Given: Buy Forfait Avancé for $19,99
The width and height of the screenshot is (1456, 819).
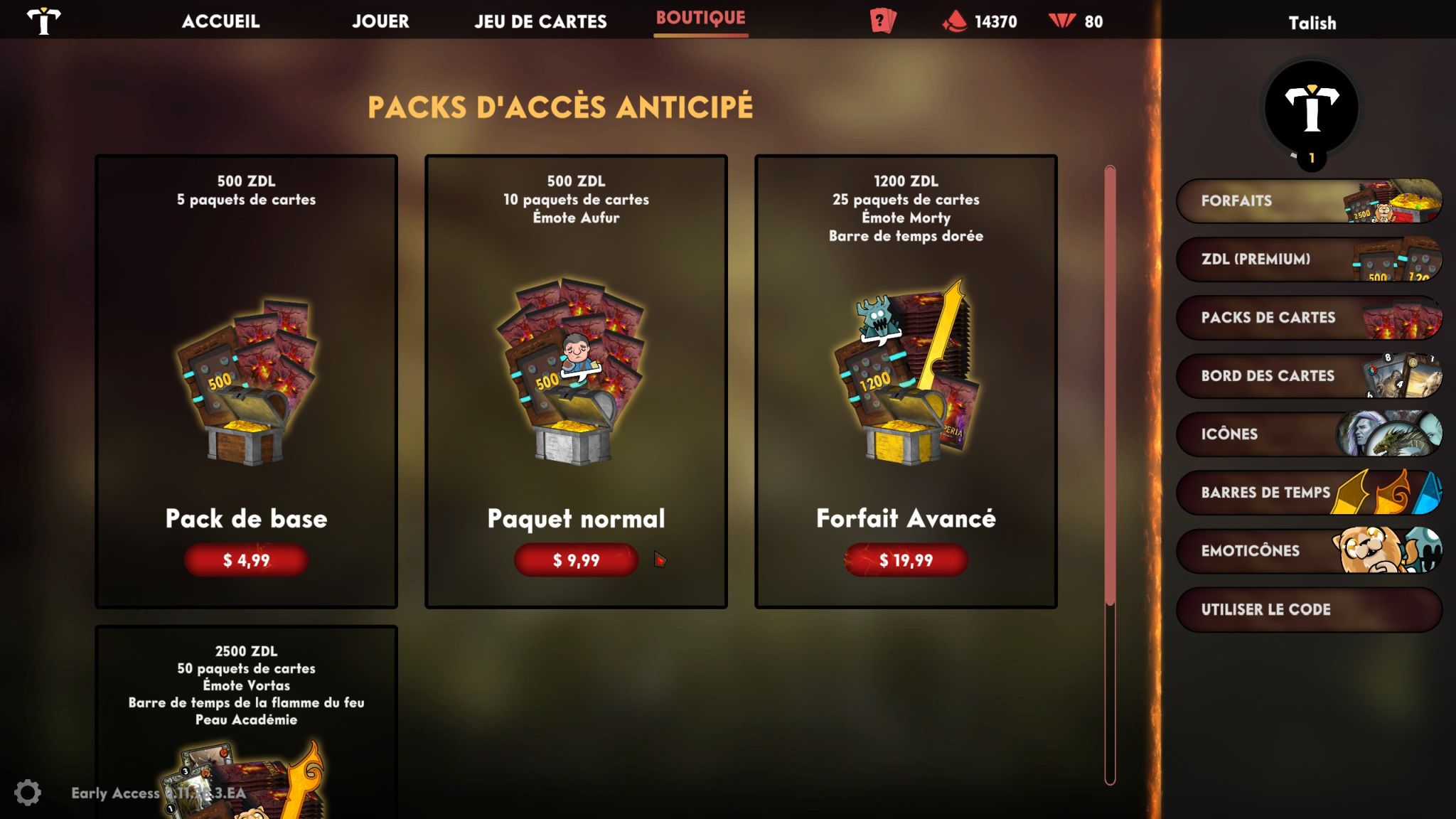Looking at the screenshot, I should [906, 560].
